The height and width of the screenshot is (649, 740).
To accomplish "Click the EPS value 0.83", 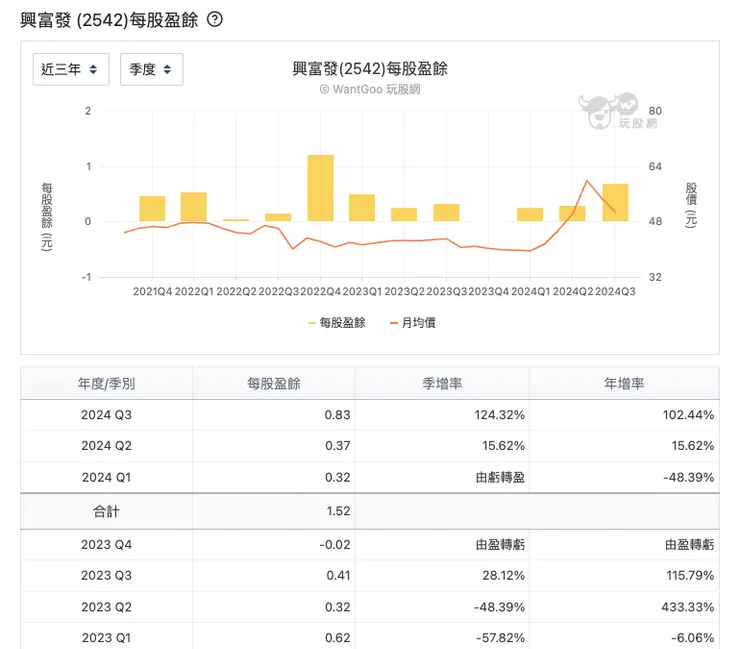I will pyautogui.click(x=337, y=415).
